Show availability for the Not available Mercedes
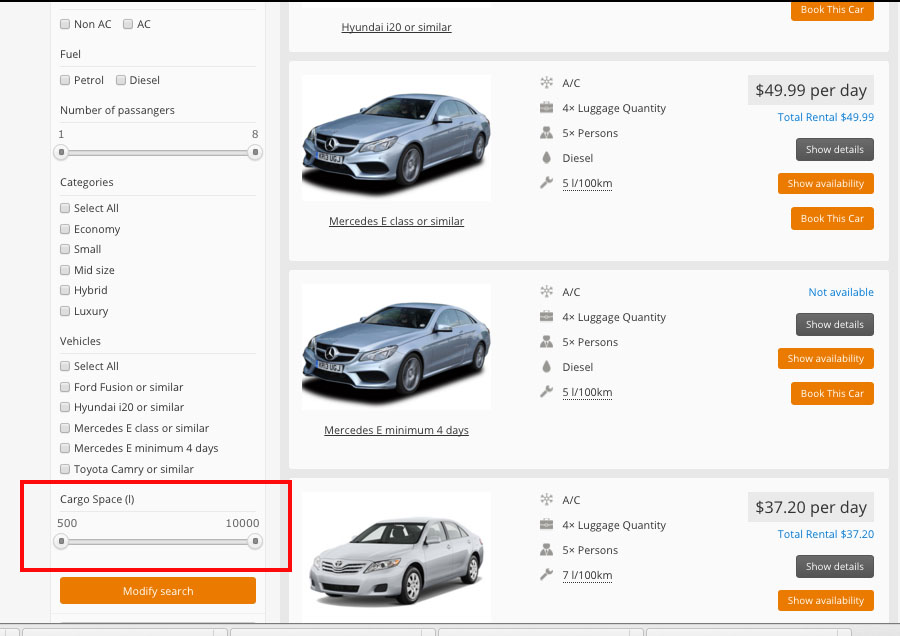This screenshot has width=900, height=636. (x=825, y=359)
